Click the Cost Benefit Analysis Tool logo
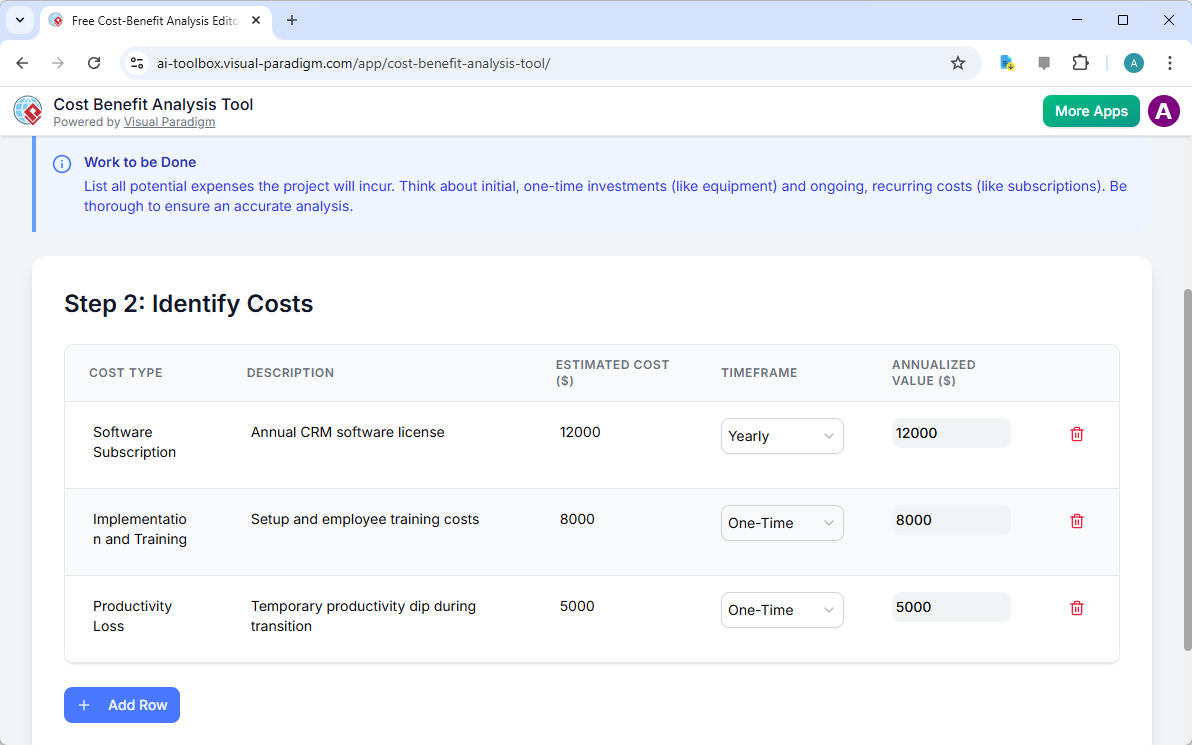This screenshot has height=745, width=1192. point(27,110)
